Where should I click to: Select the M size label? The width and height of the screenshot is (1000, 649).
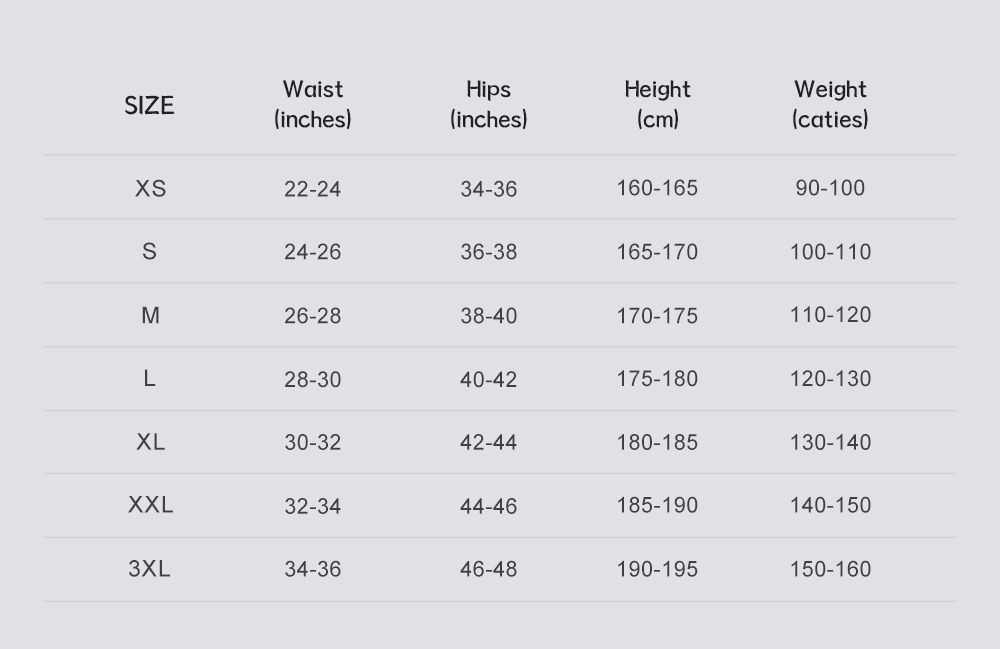click(151, 315)
